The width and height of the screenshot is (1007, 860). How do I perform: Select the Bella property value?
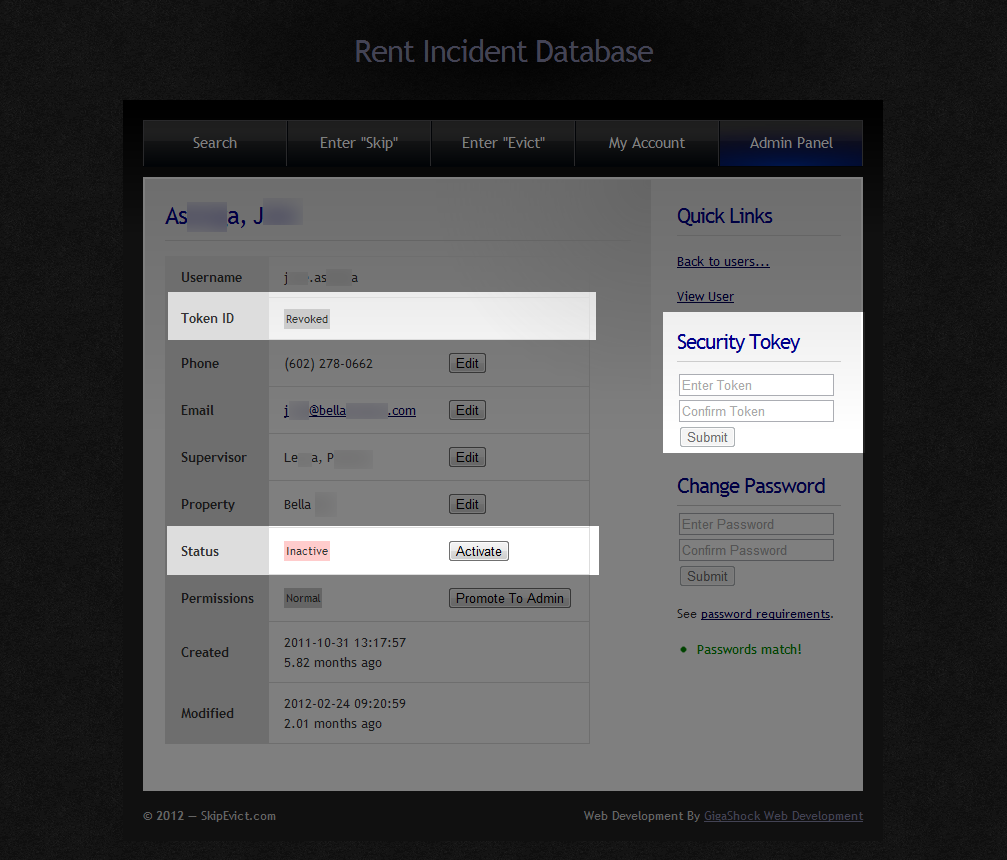point(297,504)
